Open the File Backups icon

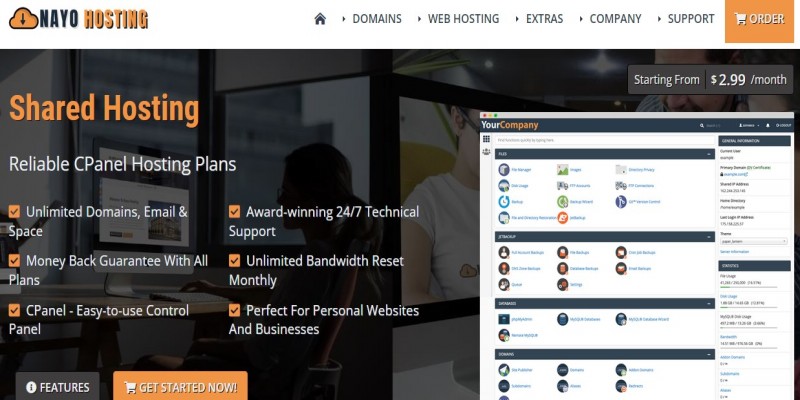tap(562, 252)
